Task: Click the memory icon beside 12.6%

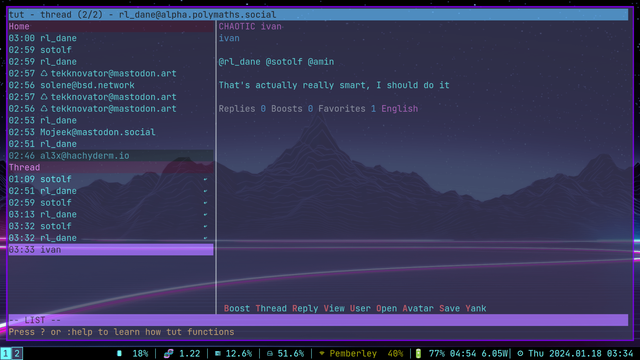Action: click(218, 353)
